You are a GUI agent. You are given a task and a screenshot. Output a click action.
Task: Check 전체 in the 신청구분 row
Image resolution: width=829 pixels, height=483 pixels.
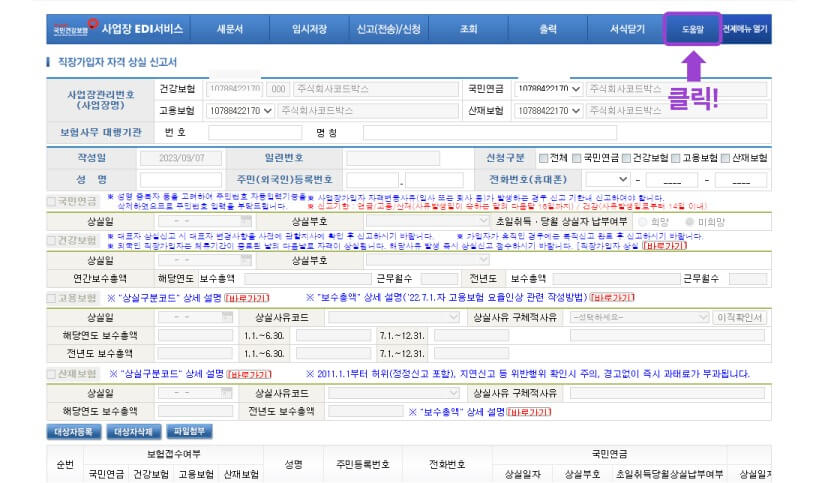click(x=544, y=158)
